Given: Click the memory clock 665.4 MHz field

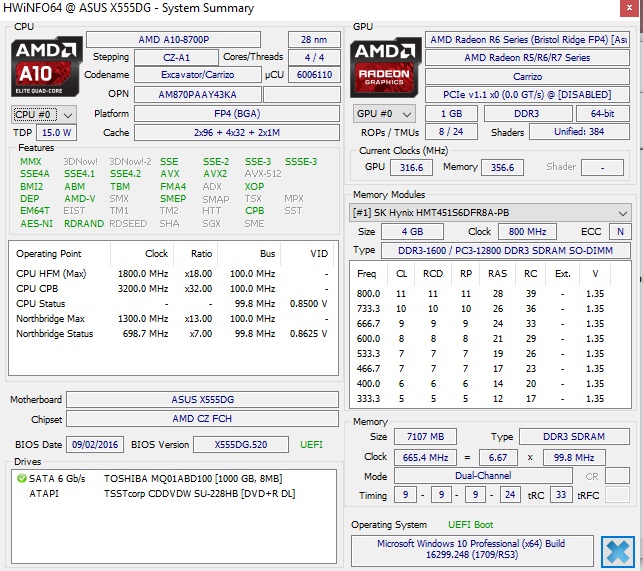Looking at the screenshot, I should tap(425, 457).
